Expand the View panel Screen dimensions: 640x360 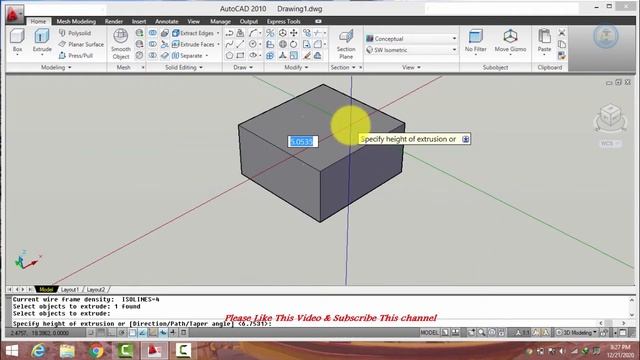411,67
